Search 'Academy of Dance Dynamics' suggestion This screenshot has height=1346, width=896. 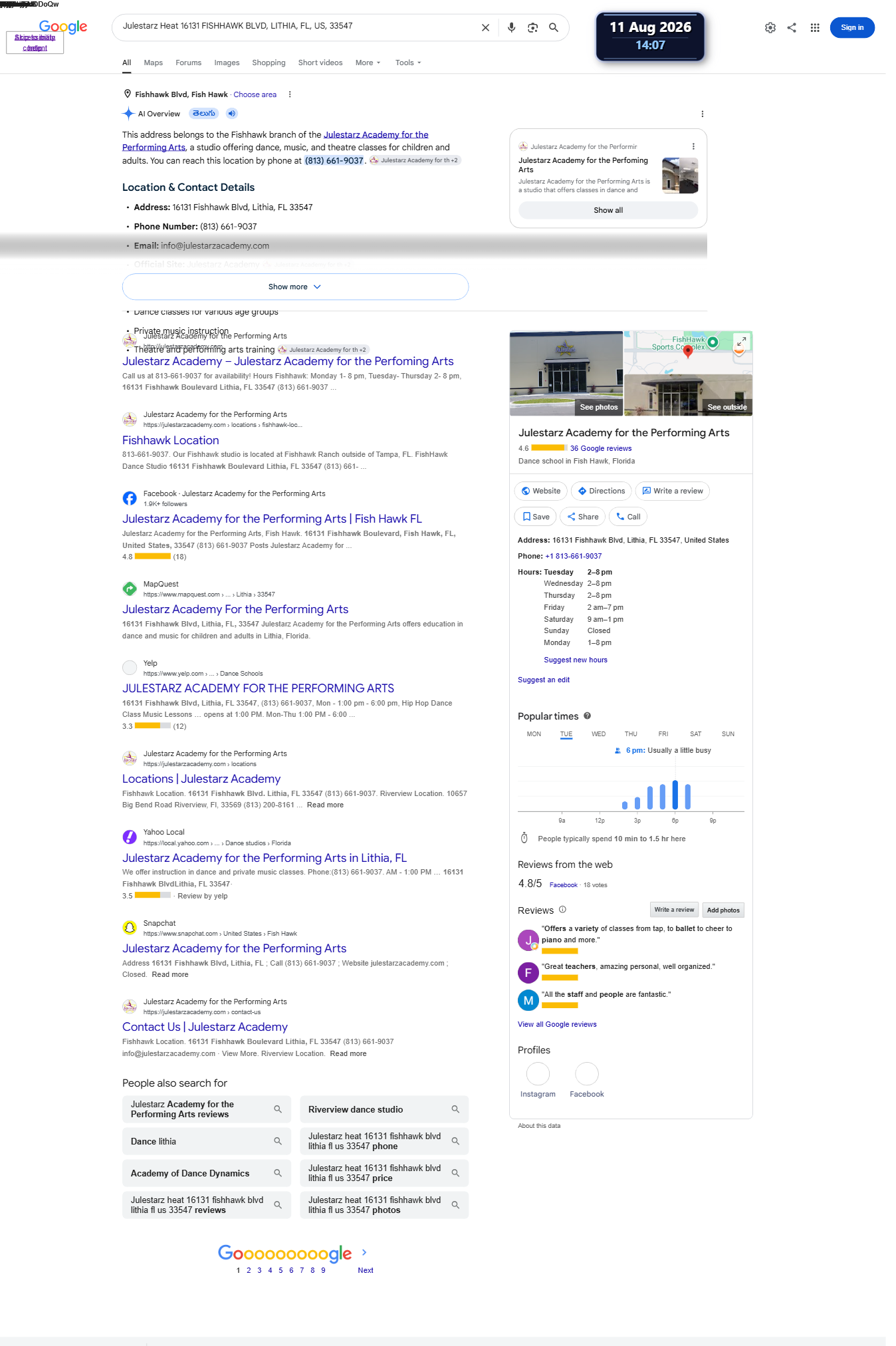coord(207,1173)
